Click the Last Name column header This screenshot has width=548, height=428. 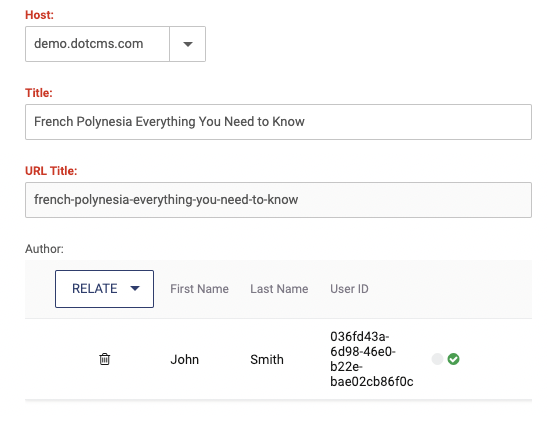tap(279, 289)
